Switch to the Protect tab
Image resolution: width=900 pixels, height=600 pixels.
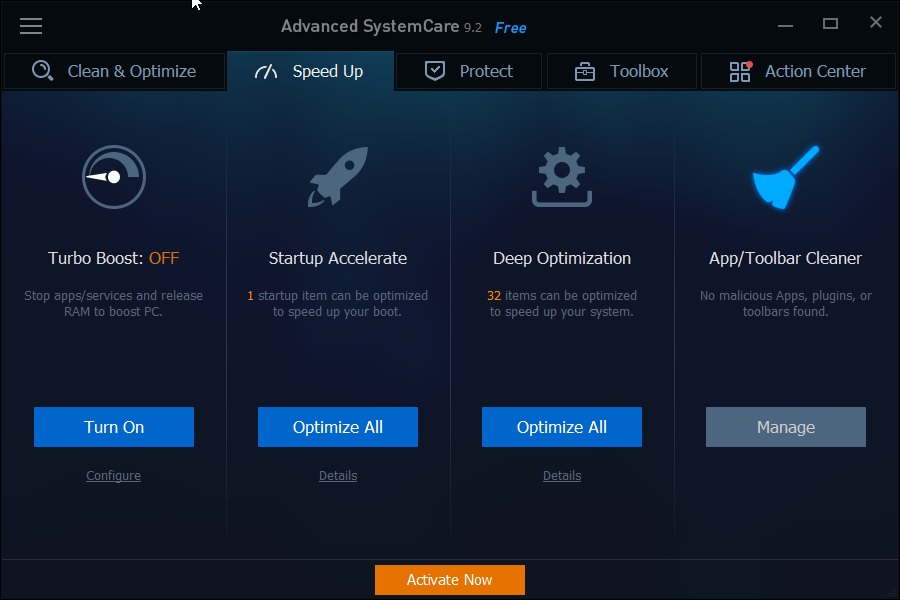[468, 71]
